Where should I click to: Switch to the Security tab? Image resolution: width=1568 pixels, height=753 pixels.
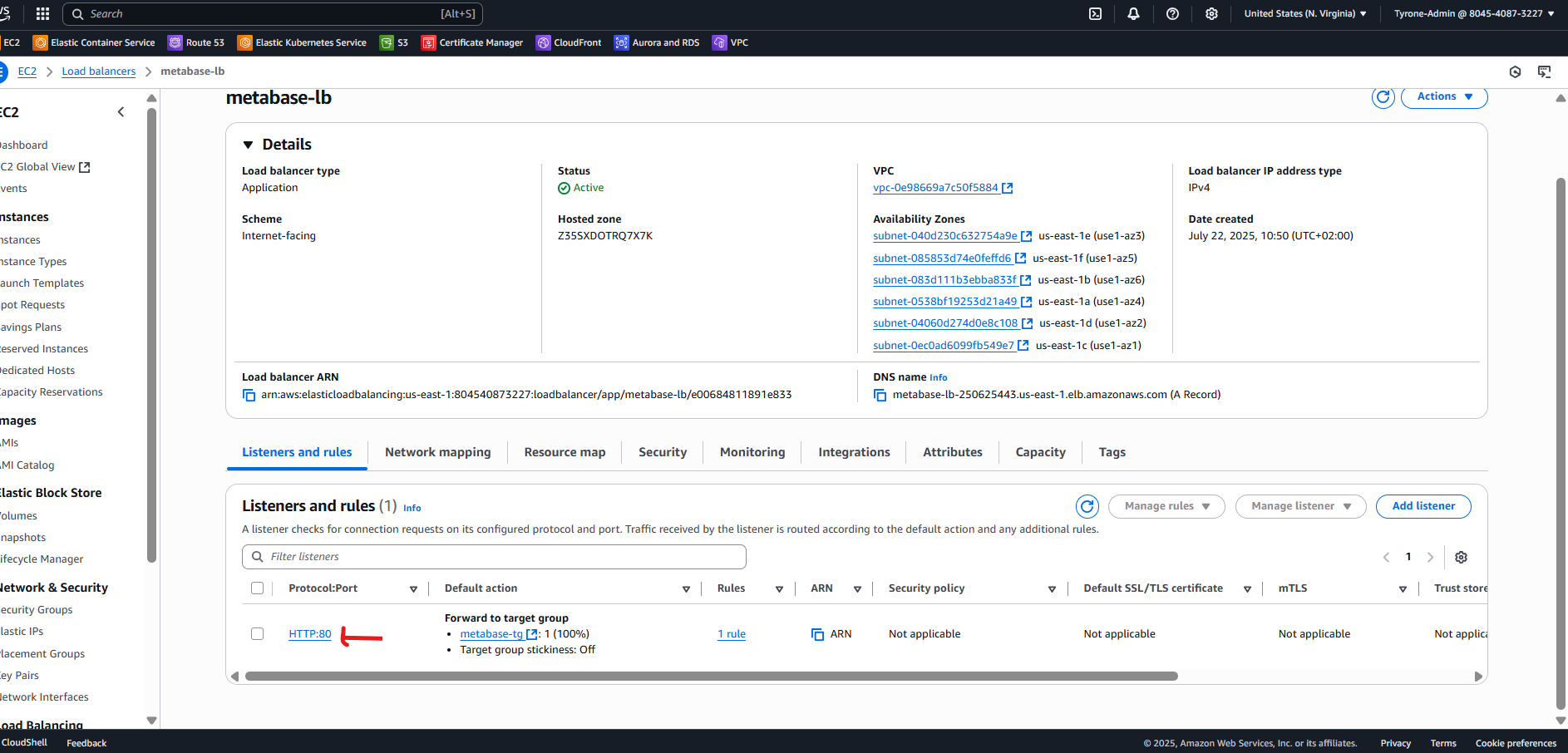662,452
